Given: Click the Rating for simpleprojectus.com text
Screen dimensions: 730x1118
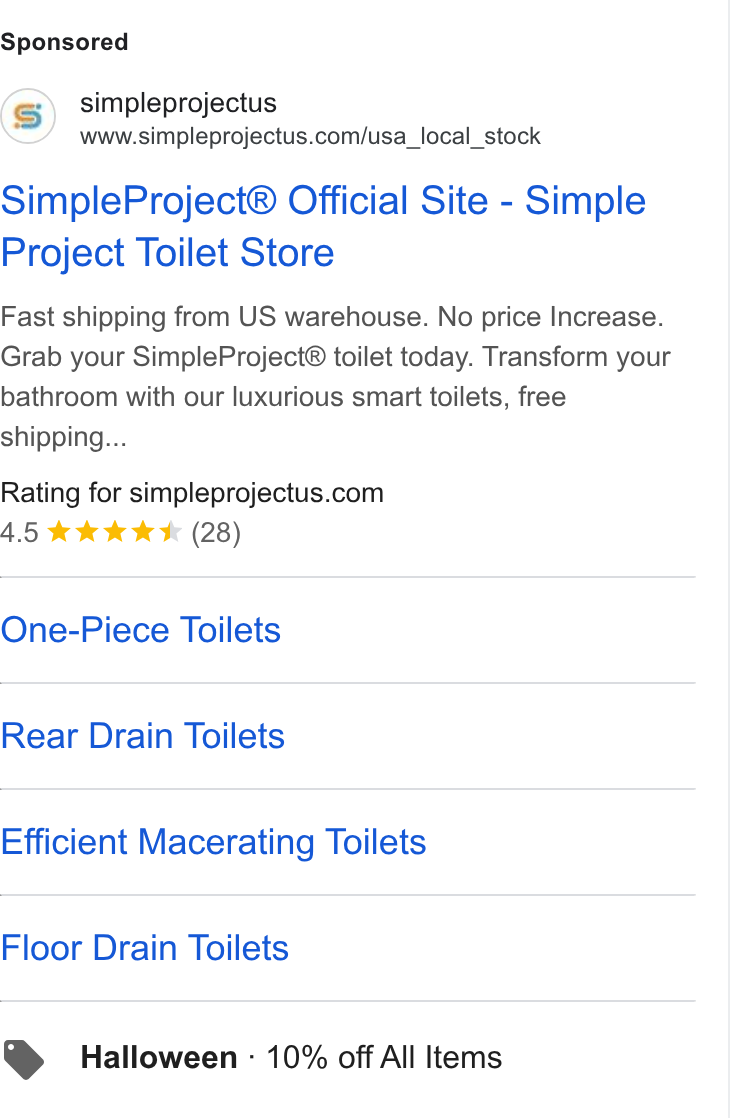Looking at the screenshot, I should click(x=192, y=493).
